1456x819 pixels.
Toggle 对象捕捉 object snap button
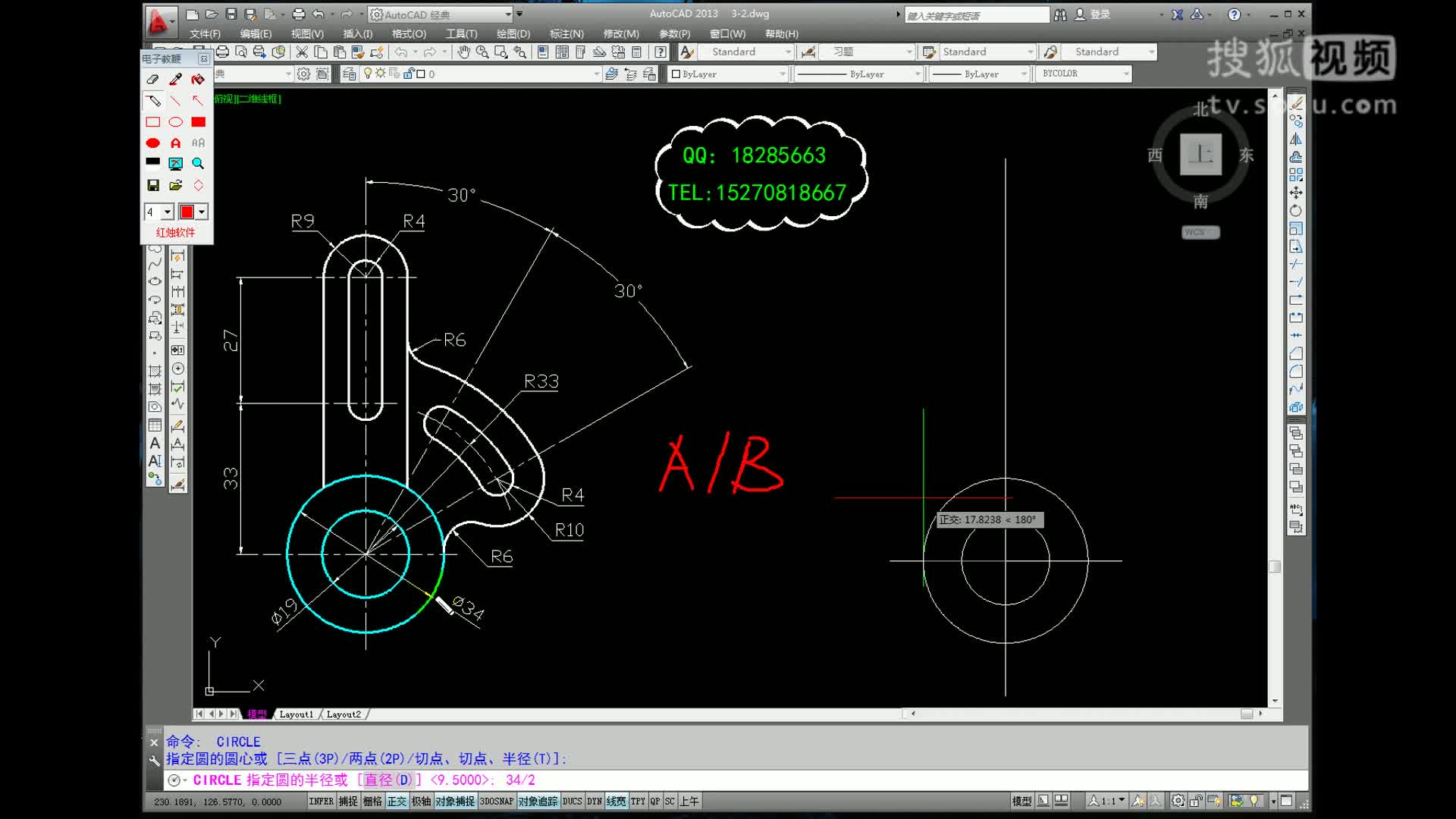point(454,802)
